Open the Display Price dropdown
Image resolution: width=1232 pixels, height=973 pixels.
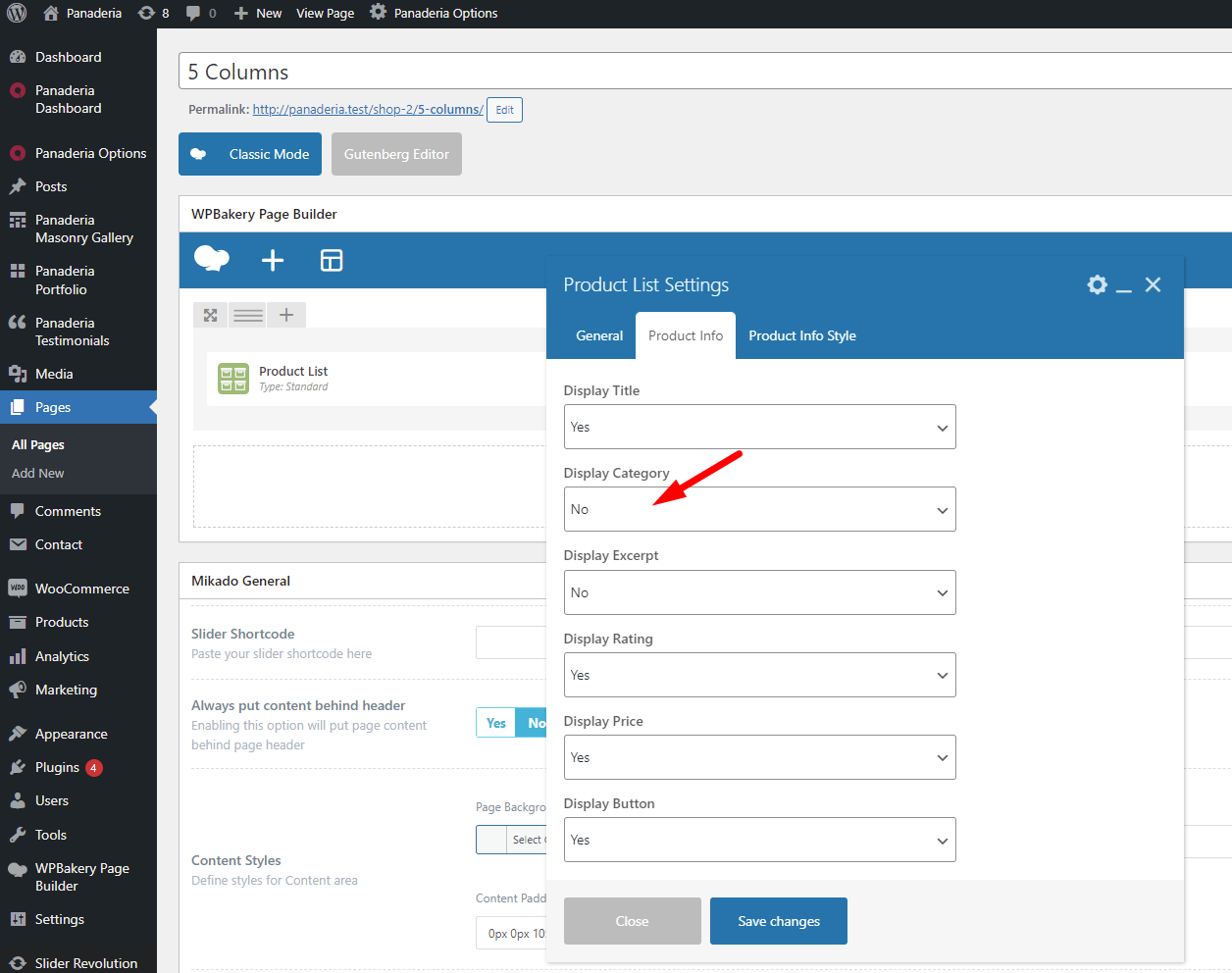[759, 757]
